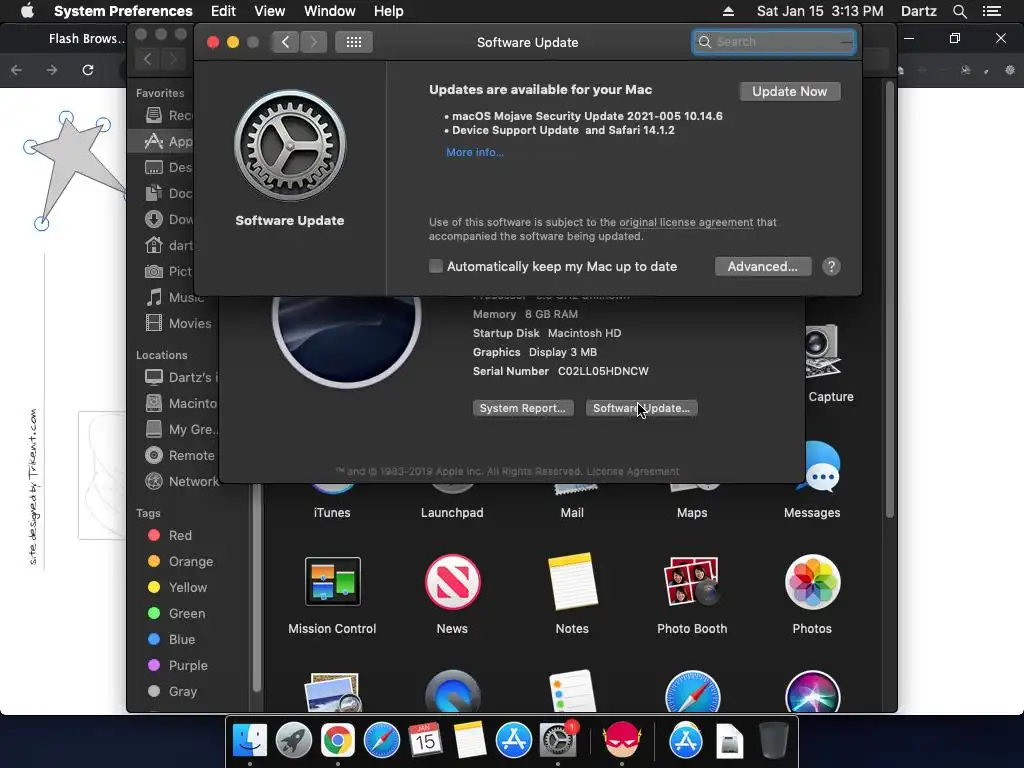This screenshot has width=1024, height=768.
Task: Open the Safari compass app in Finder
Action: point(692,692)
